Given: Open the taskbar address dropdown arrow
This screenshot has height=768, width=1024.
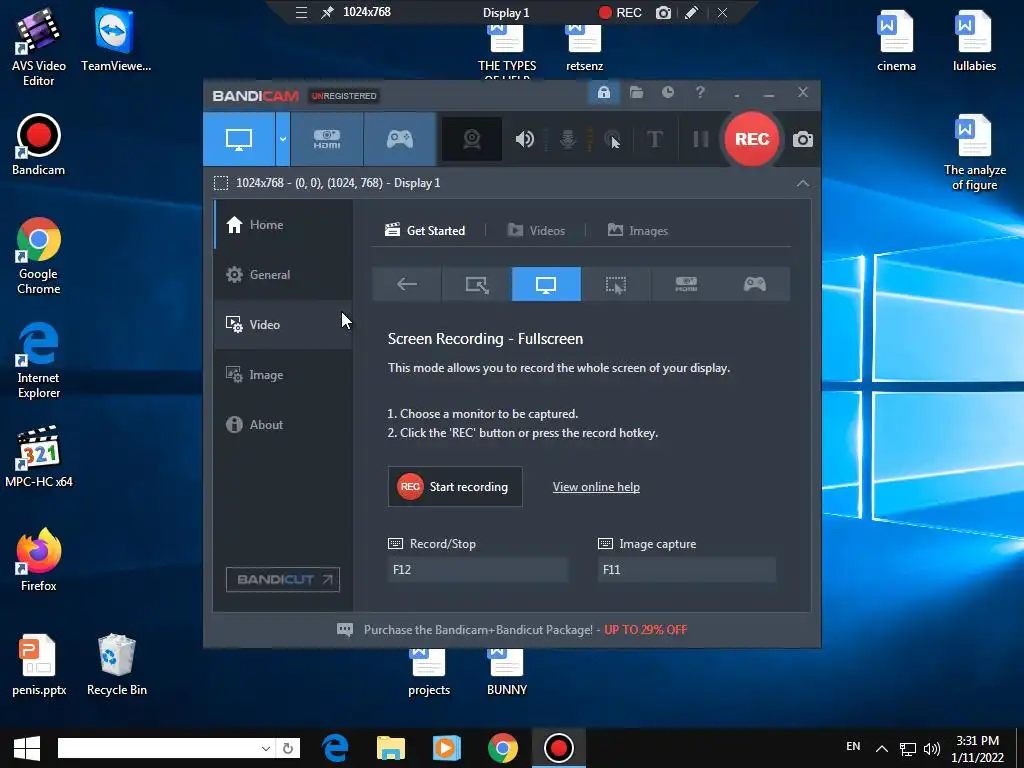Looking at the screenshot, I should click(266, 748).
